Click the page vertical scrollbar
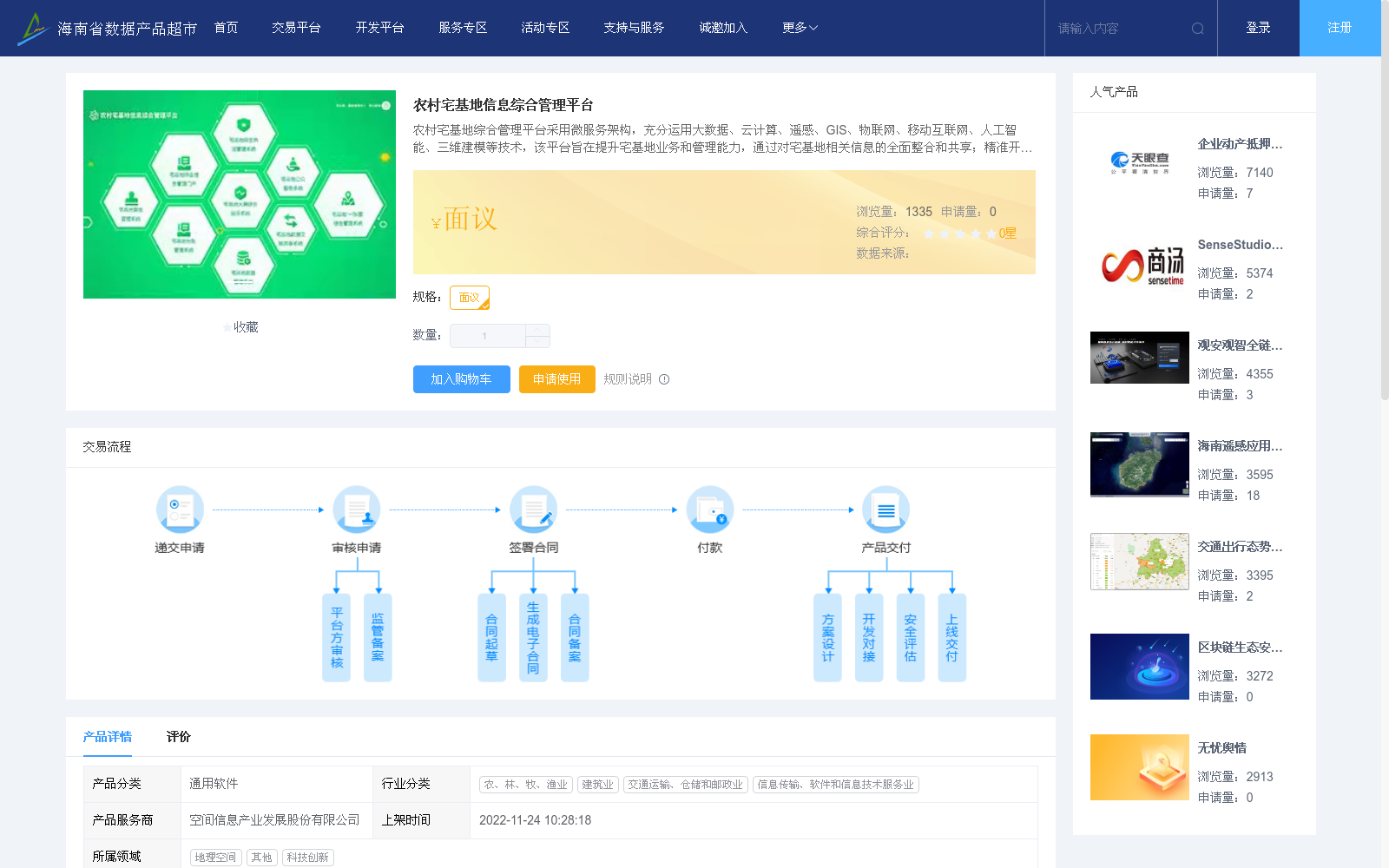This screenshot has width=1389, height=868. pyautogui.click(x=1385, y=200)
